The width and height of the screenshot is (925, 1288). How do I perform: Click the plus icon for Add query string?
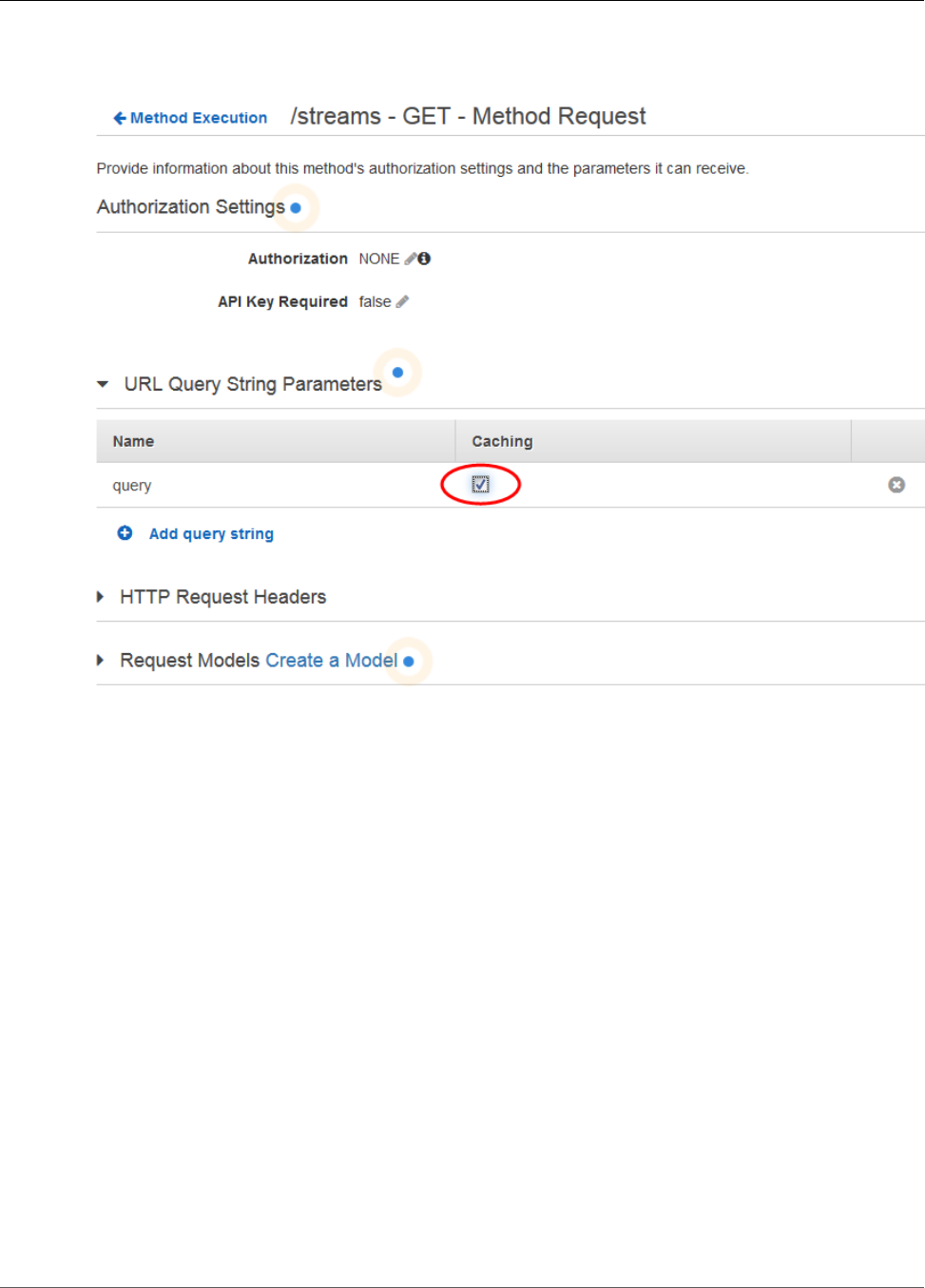click(125, 533)
